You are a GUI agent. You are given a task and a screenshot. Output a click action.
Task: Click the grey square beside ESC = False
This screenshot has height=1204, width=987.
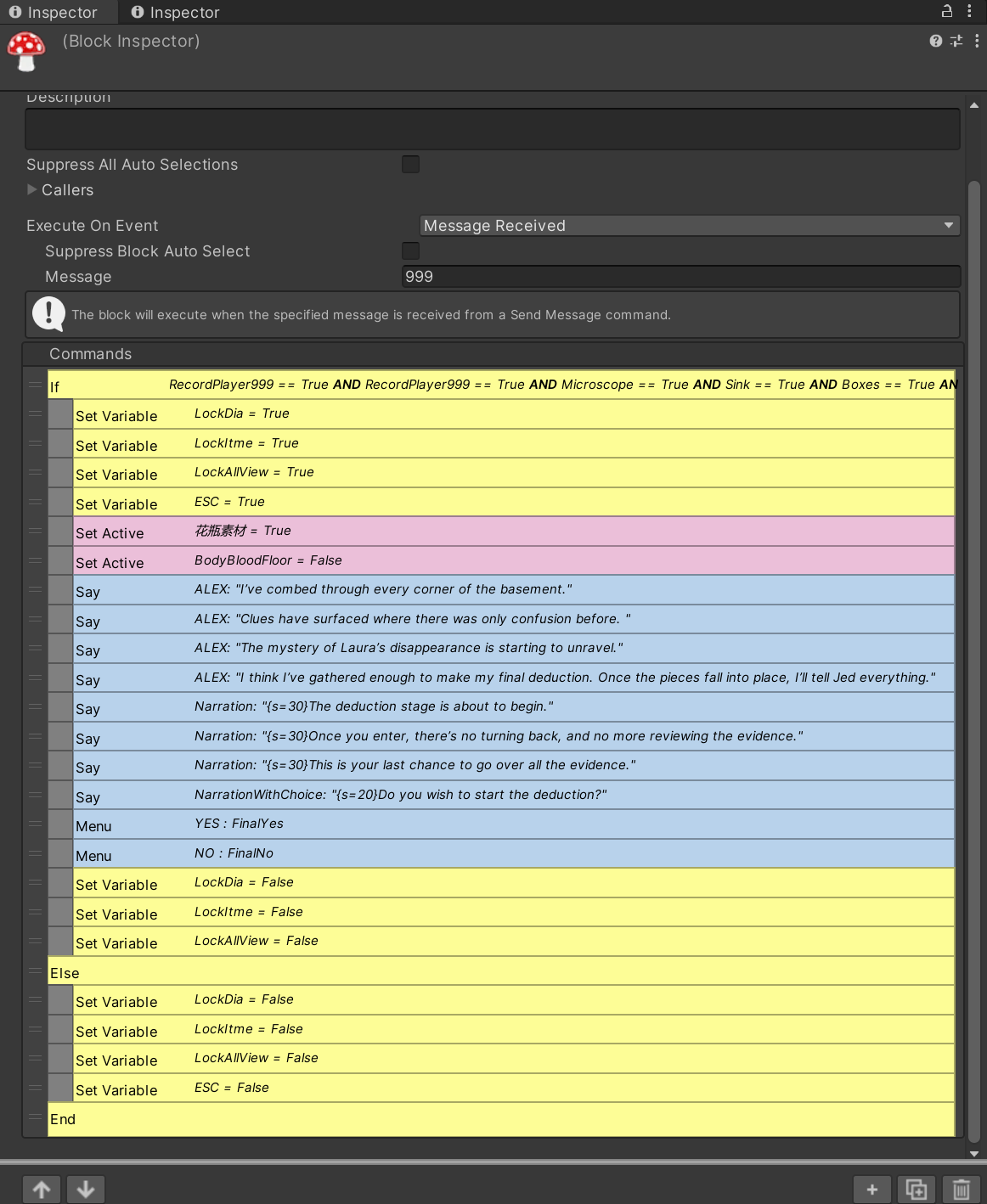click(60, 1088)
